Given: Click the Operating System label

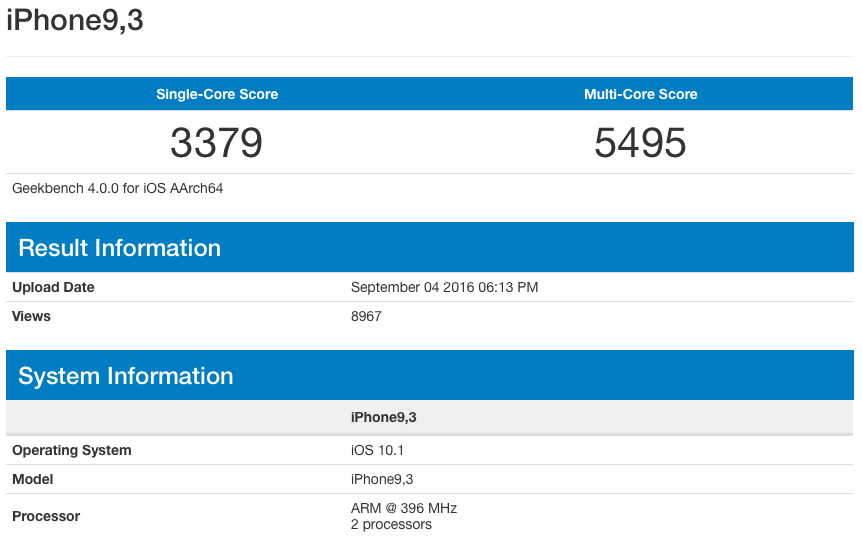Looking at the screenshot, I should pos(71,450).
